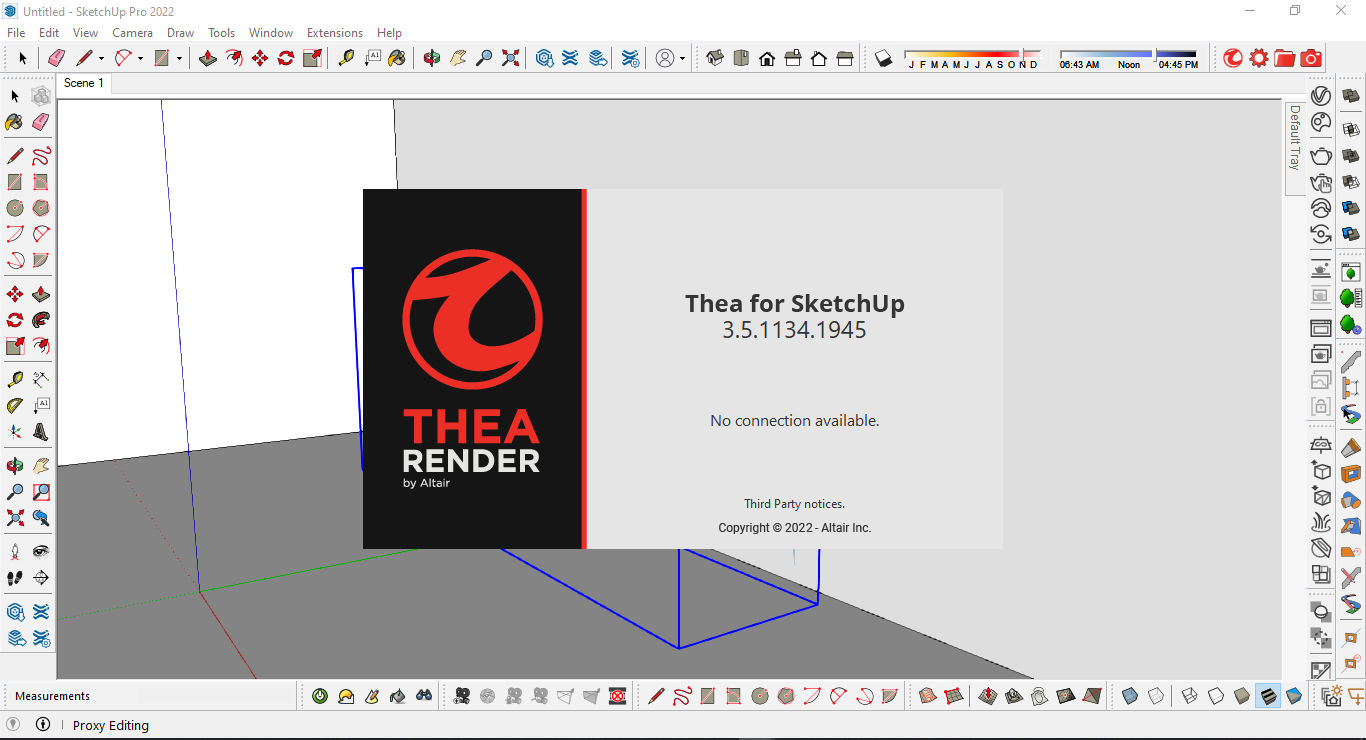Choose the Pan (hand) tool
This screenshot has height=740, width=1366.
coord(458,58)
